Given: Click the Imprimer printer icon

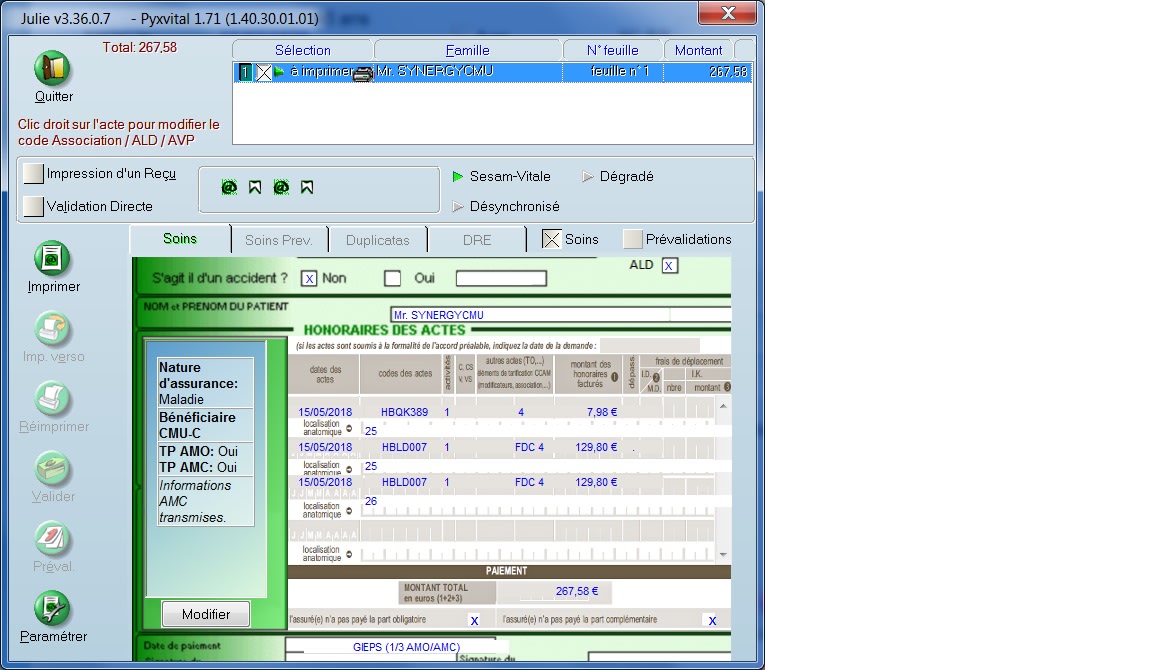Looking at the screenshot, I should [53, 259].
